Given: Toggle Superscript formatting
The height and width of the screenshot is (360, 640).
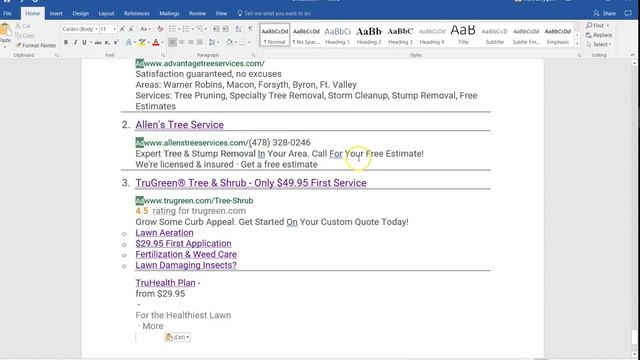Looking at the screenshot, I should [x=116, y=42].
